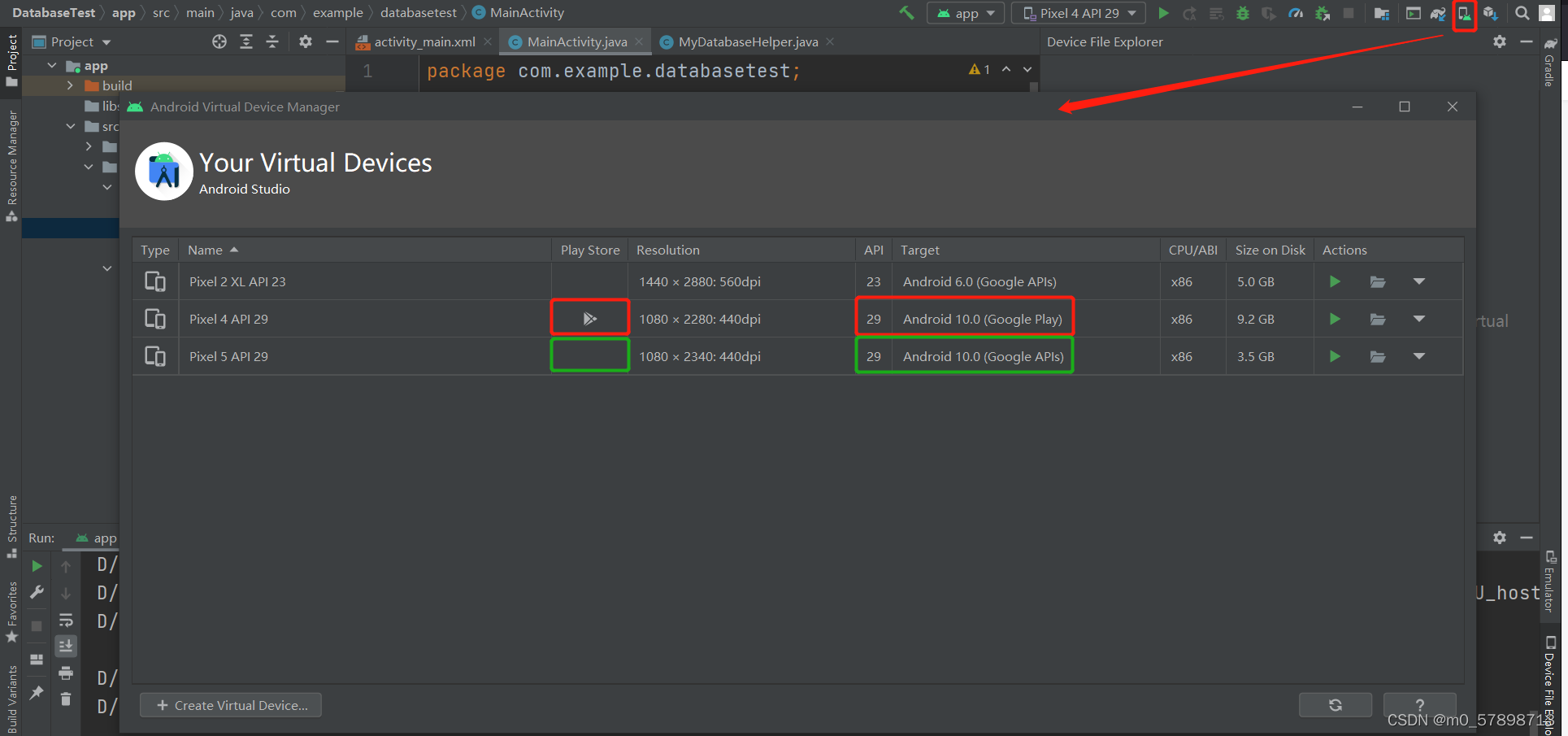Click the layout icon in Run panel

pyautogui.click(x=37, y=659)
